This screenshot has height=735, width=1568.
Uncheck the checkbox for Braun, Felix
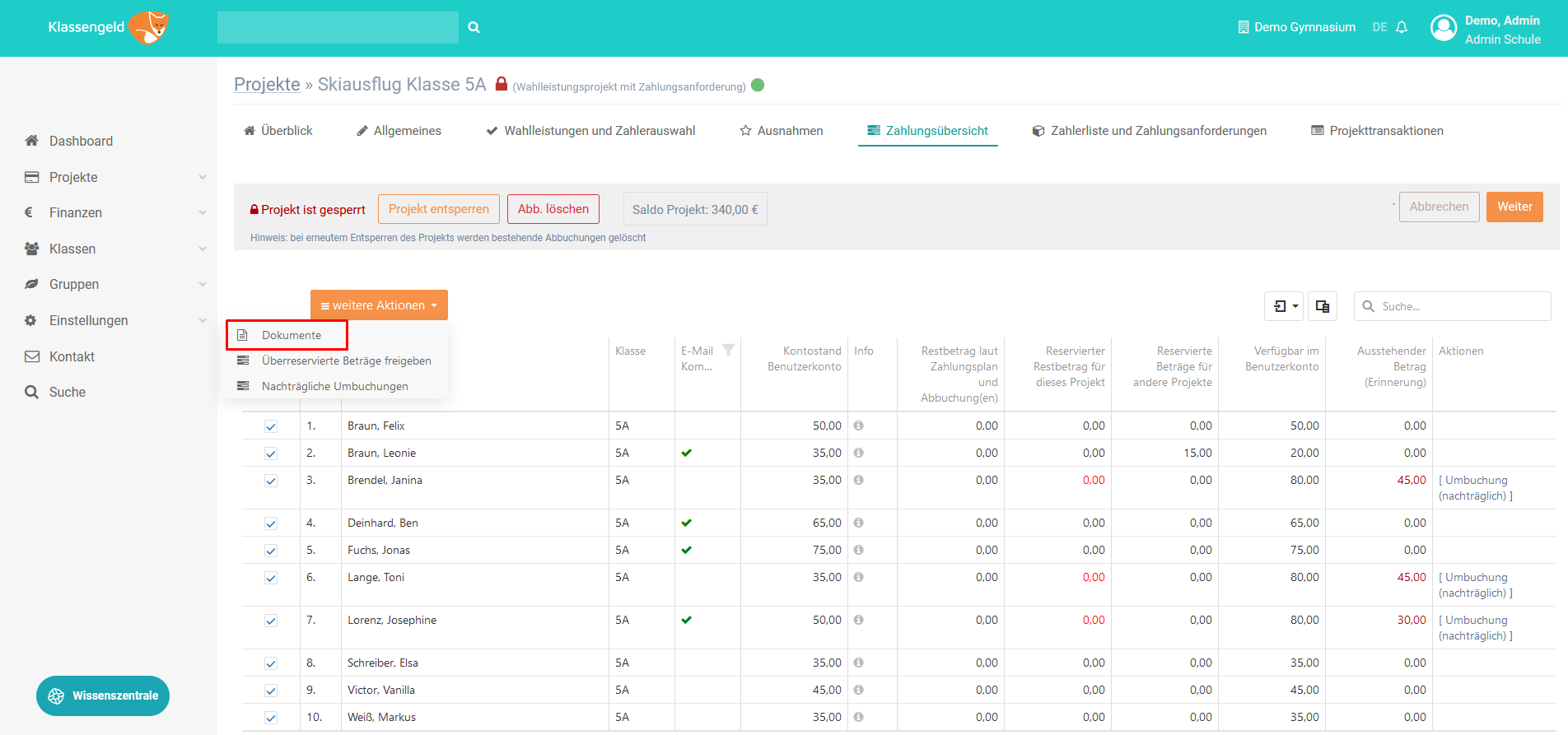click(271, 426)
